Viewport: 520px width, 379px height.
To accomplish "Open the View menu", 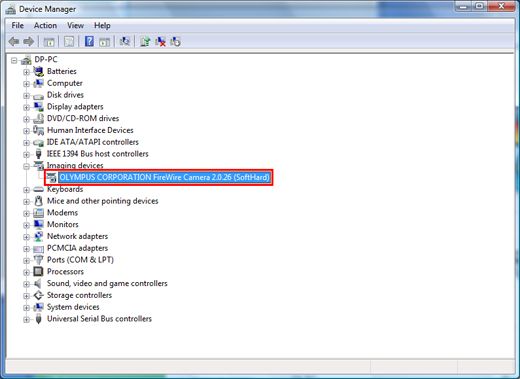I will tap(75, 26).
